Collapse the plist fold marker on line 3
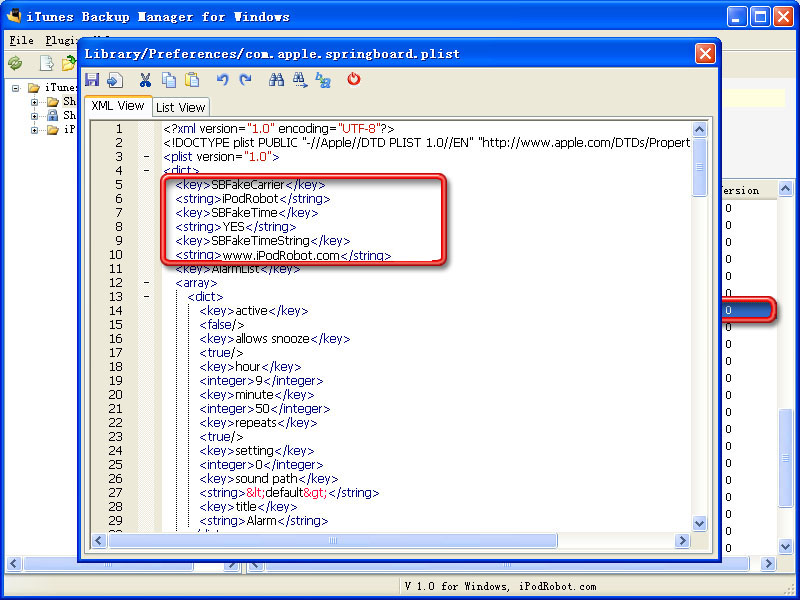Image resolution: width=800 pixels, height=600 pixels. click(x=146, y=157)
